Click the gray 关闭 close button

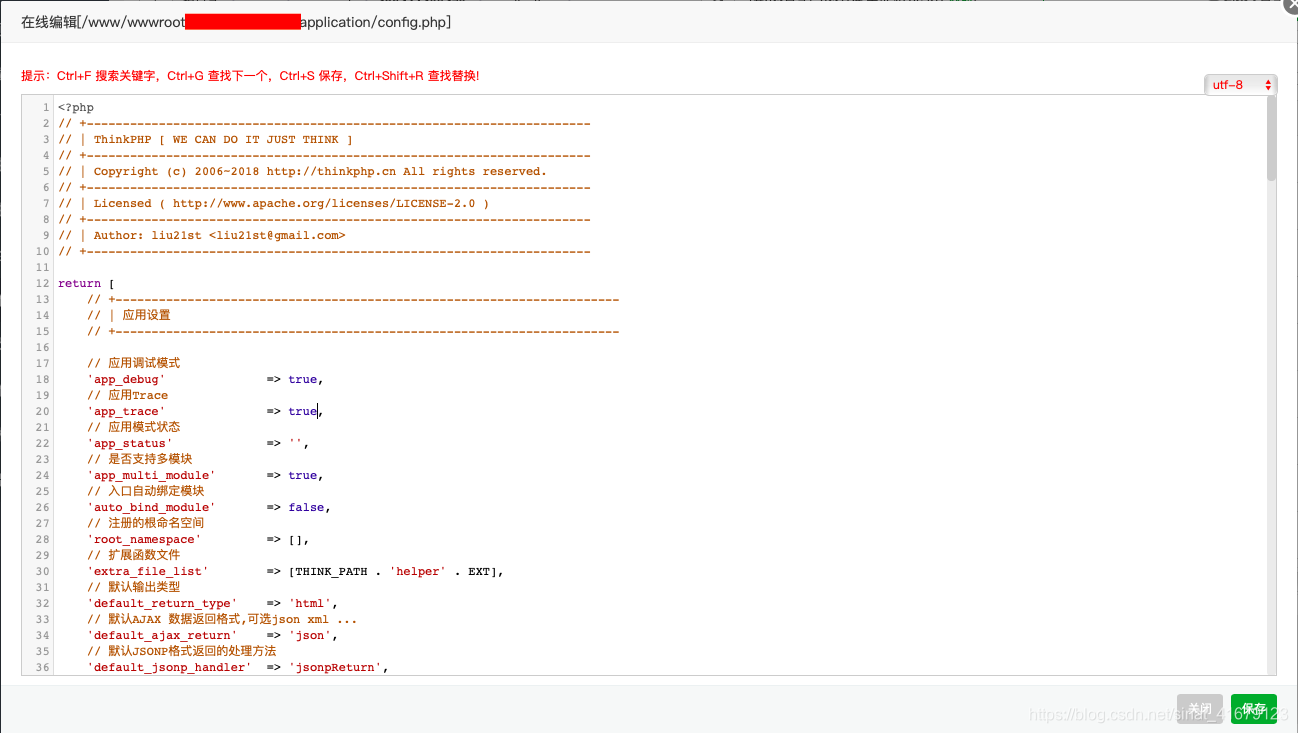1200,709
